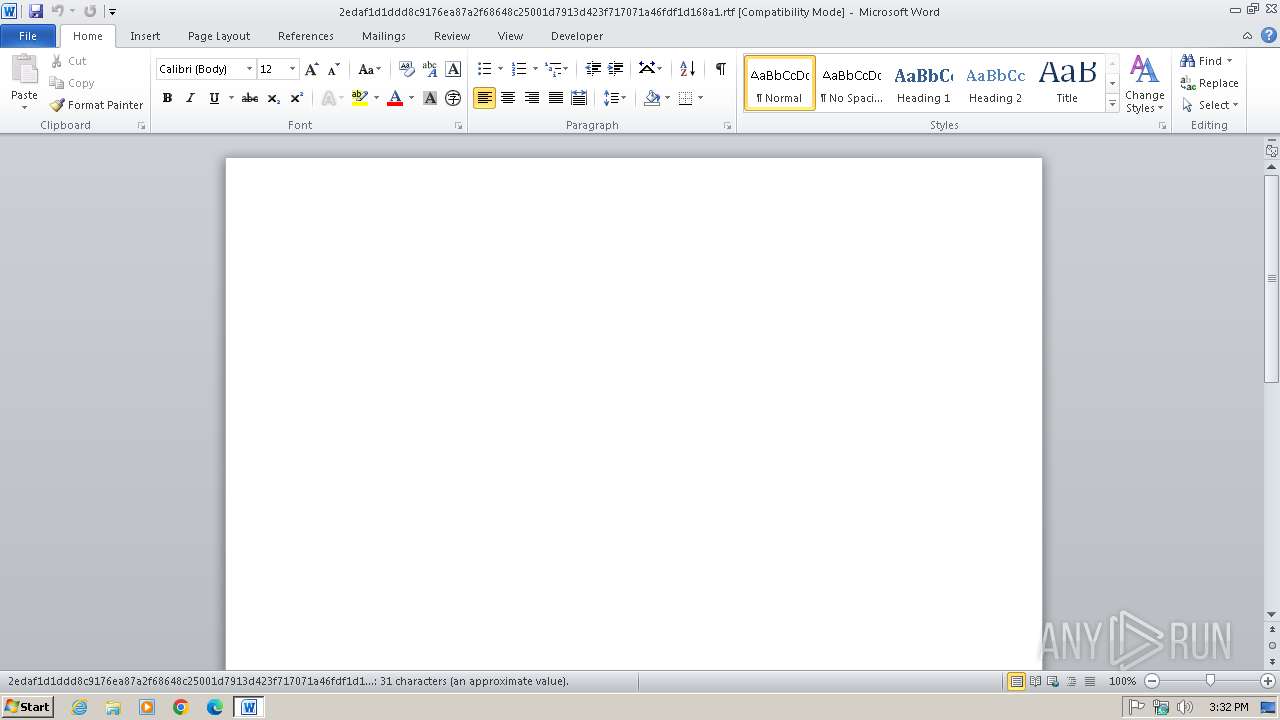Expand the Borders dropdown arrow
1280x720 pixels.
tap(700, 98)
